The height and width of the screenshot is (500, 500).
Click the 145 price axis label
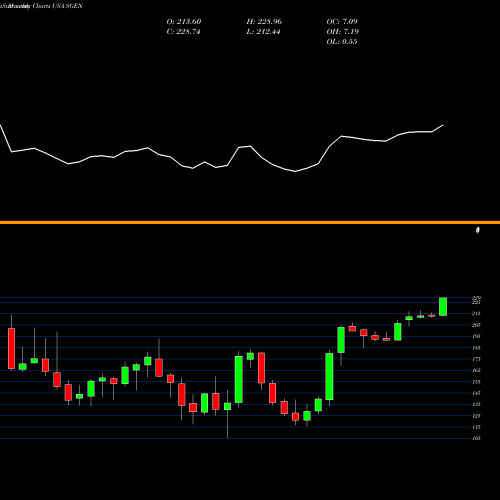click(477, 393)
